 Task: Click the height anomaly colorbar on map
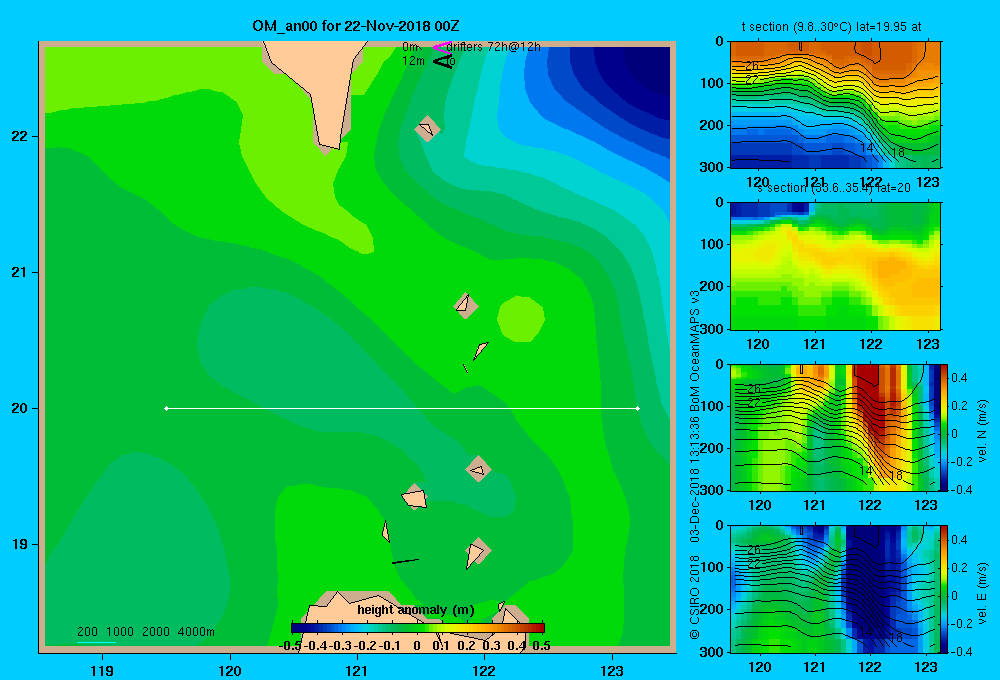pos(417,628)
